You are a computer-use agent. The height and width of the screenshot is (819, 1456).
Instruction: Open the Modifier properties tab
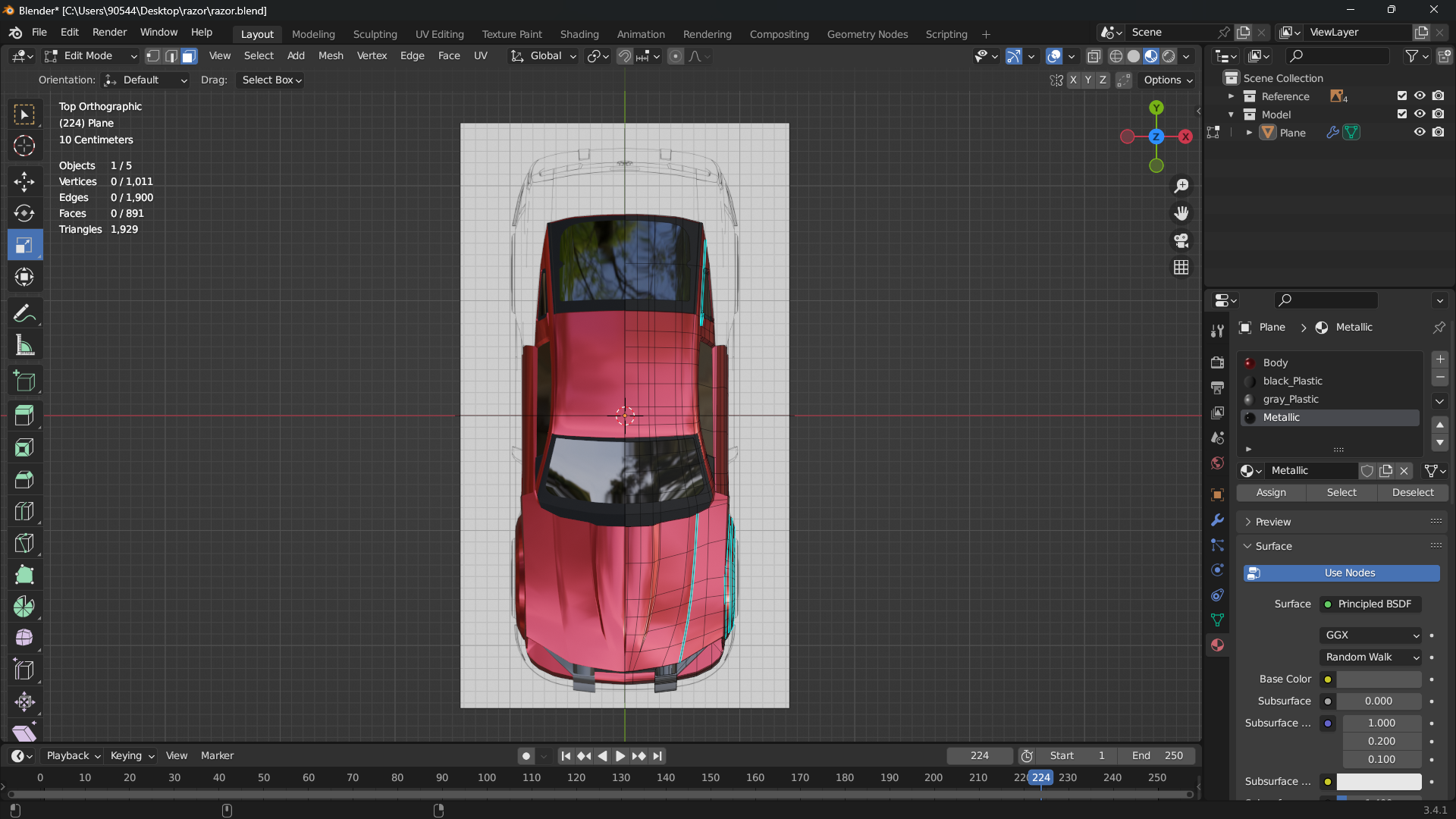(x=1217, y=520)
